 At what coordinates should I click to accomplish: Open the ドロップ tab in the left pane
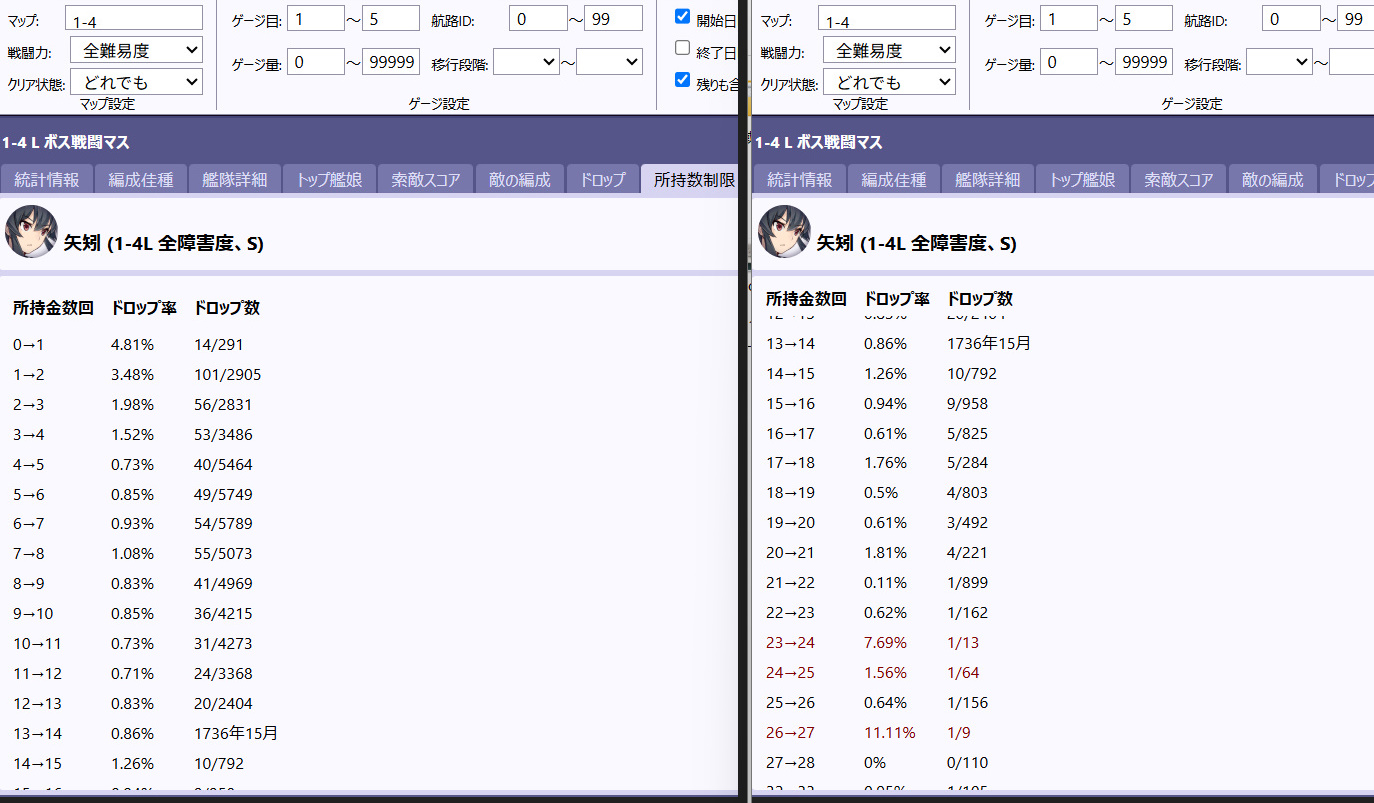coord(603,180)
